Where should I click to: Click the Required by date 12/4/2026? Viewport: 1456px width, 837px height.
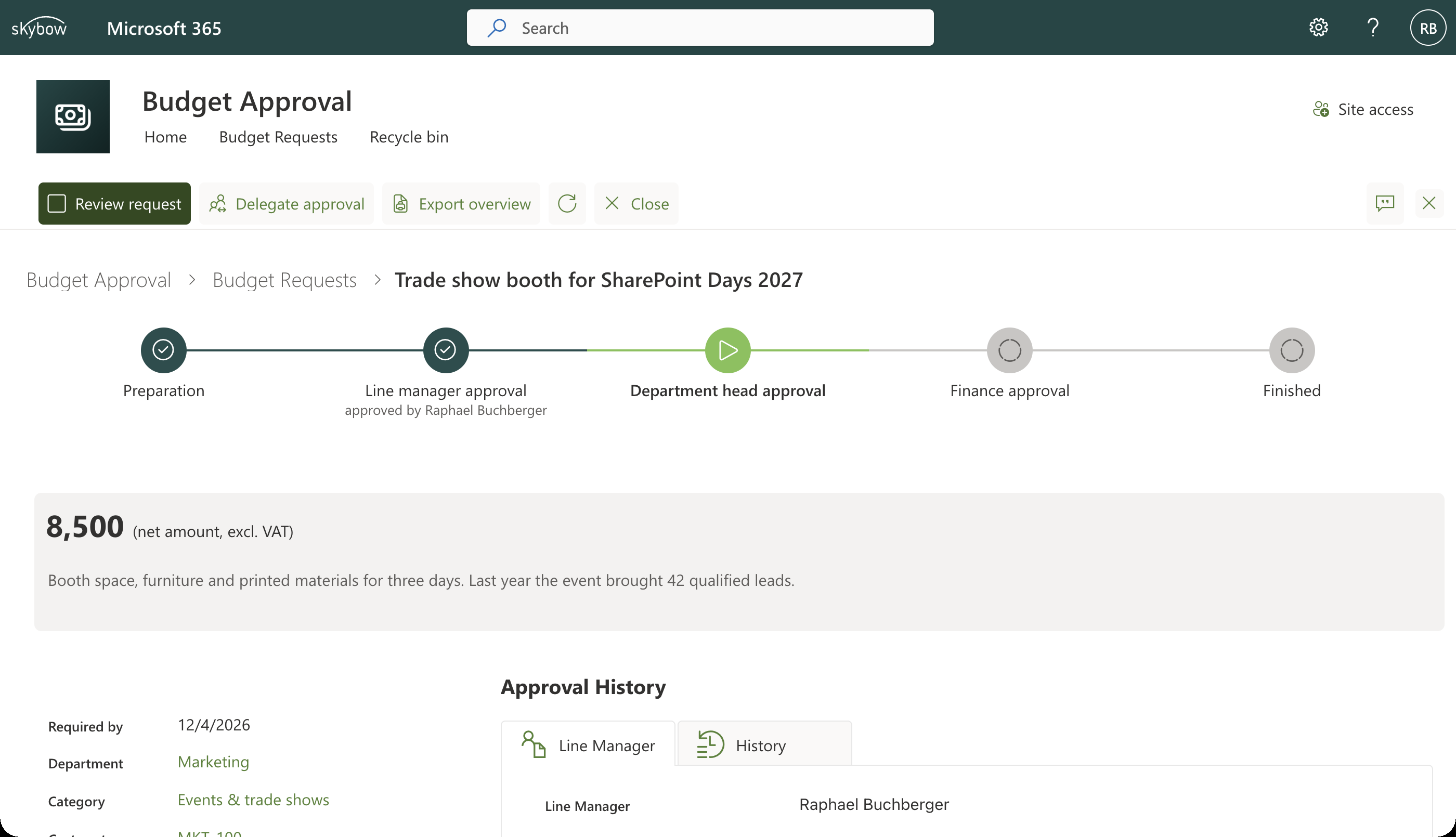(x=214, y=725)
